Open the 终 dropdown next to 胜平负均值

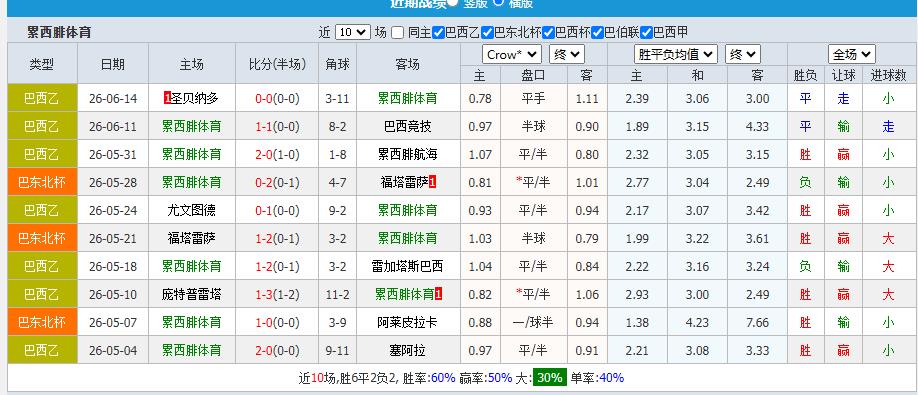coord(742,55)
